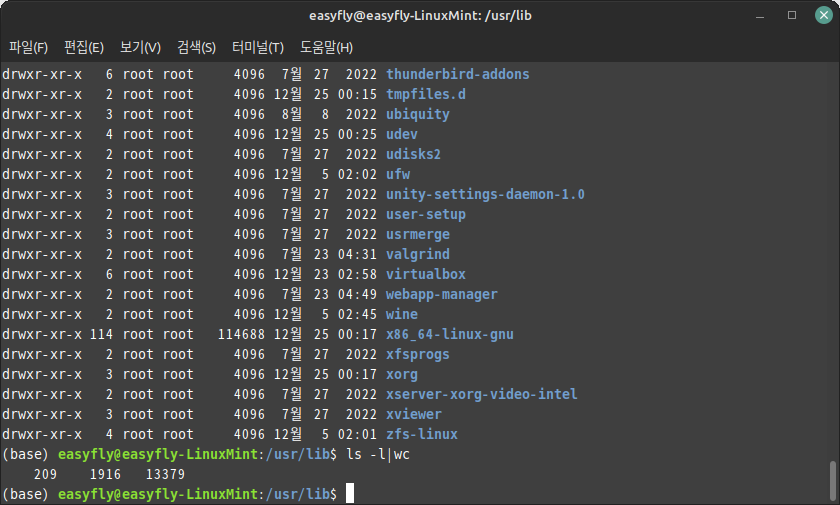
Task: Click the ufw directory name
Action: pyautogui.click(x=398, y=174)
